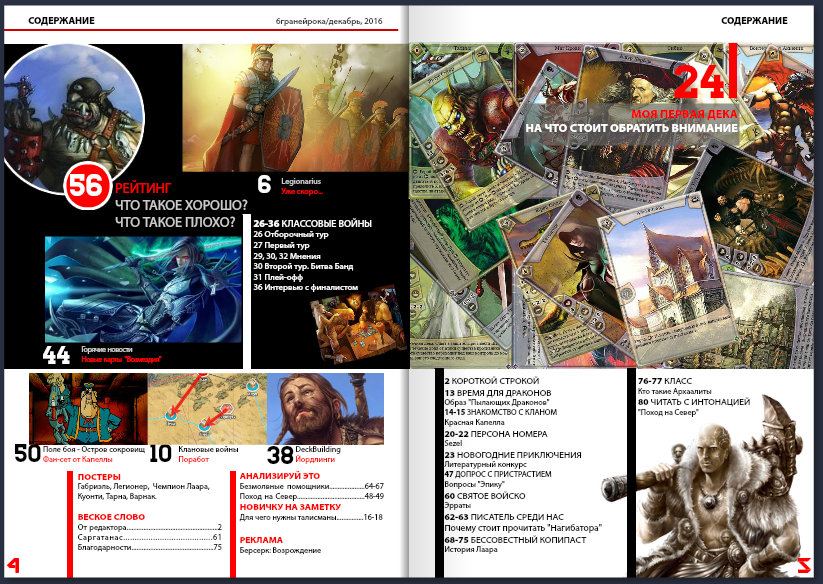Click the large page number 6
Screen dimensions: 823x584
tap(265, 184)
